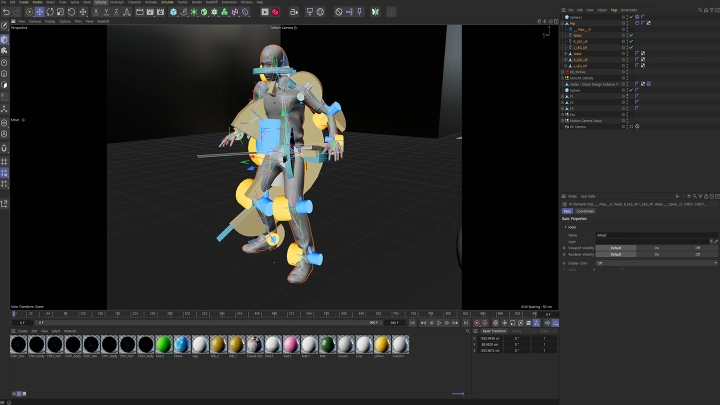Screen dimensions: 720x405
Task: Toggle the X axis lock
Action: click(x=96, y=12)
